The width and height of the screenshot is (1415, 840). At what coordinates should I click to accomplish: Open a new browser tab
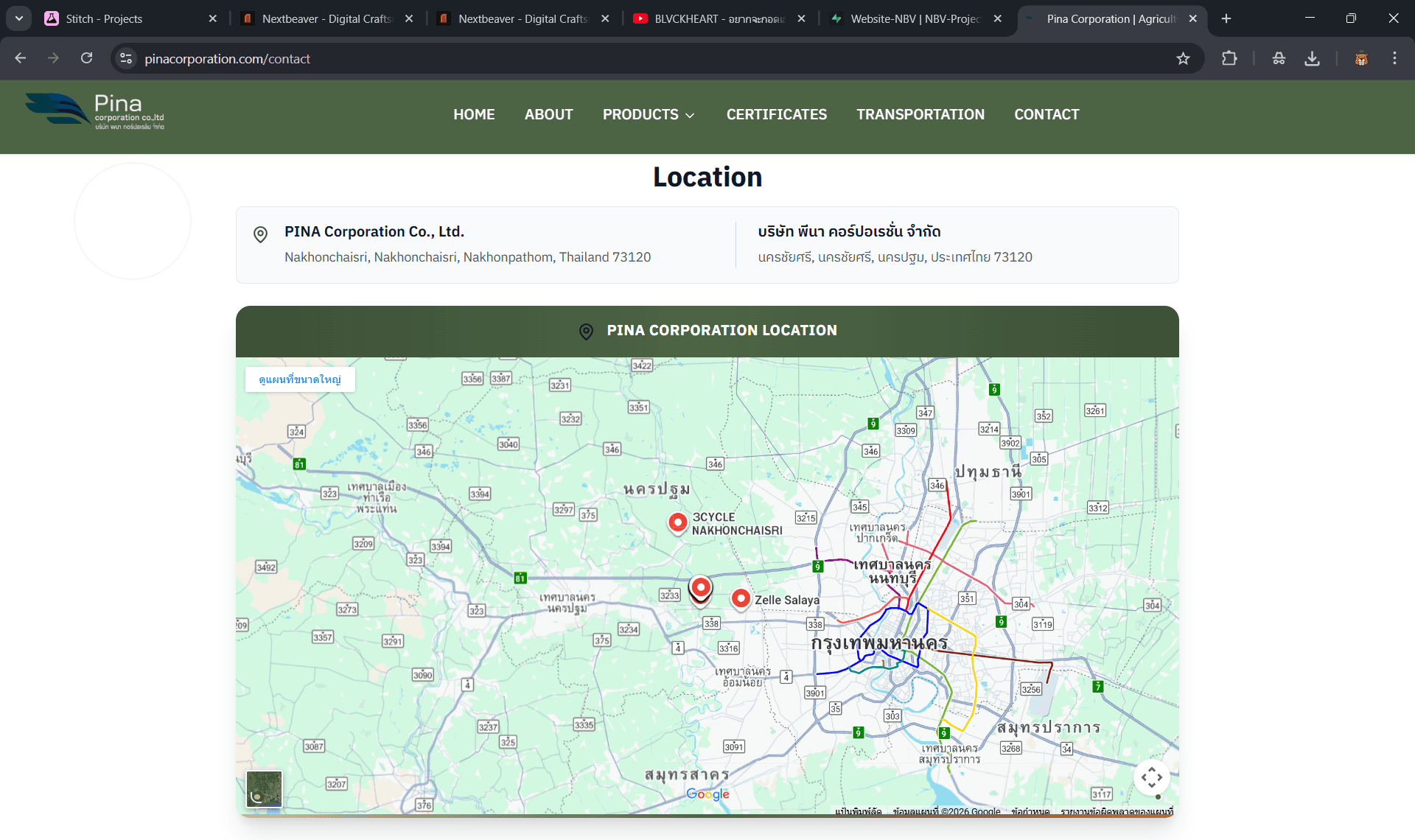pos(1226,19)
